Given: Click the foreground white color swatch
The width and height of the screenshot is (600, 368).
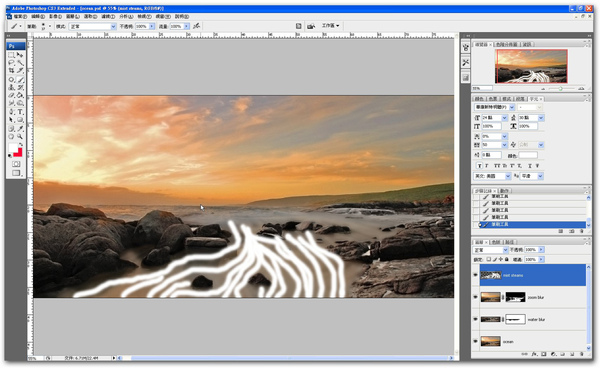Looking at the screenshot, I should [x=13, y=148].
